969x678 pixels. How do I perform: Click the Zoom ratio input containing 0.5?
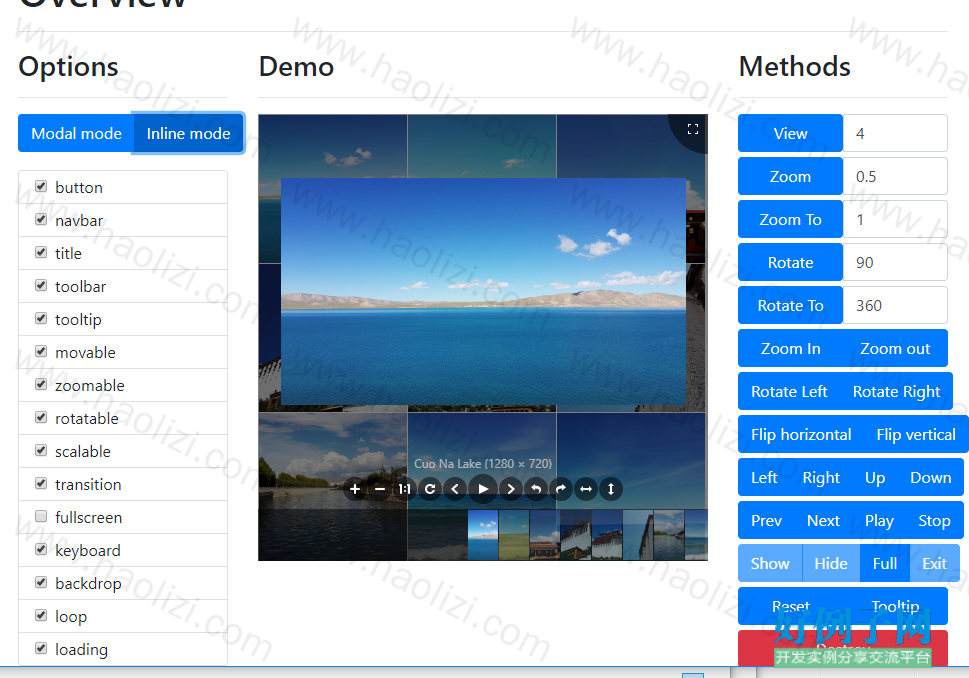[895, 176]
